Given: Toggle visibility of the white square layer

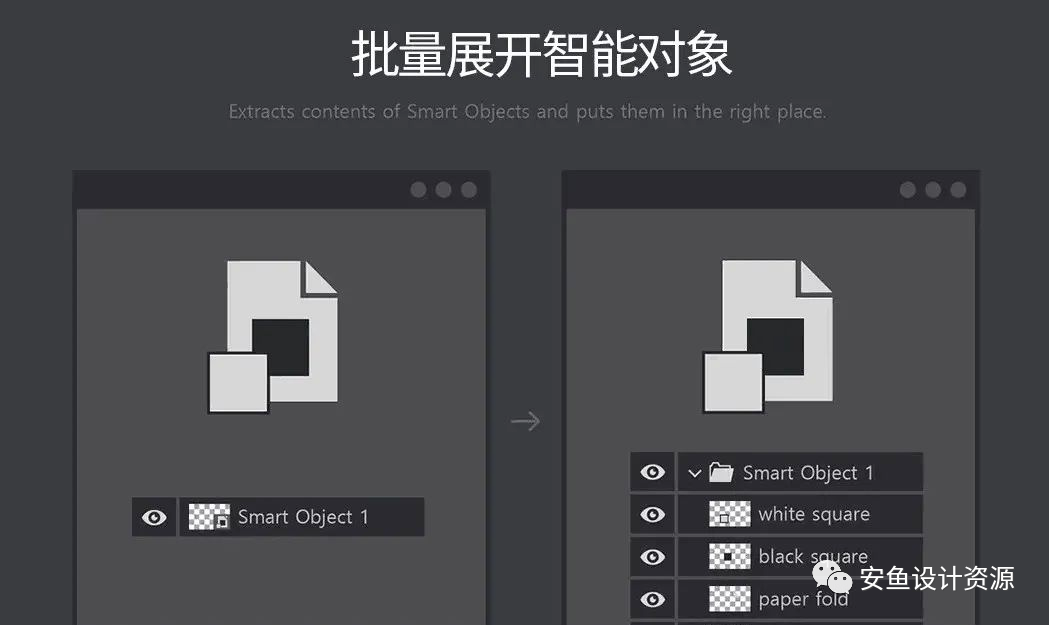Looking at the screenshot, I should (x=652, y=514).
